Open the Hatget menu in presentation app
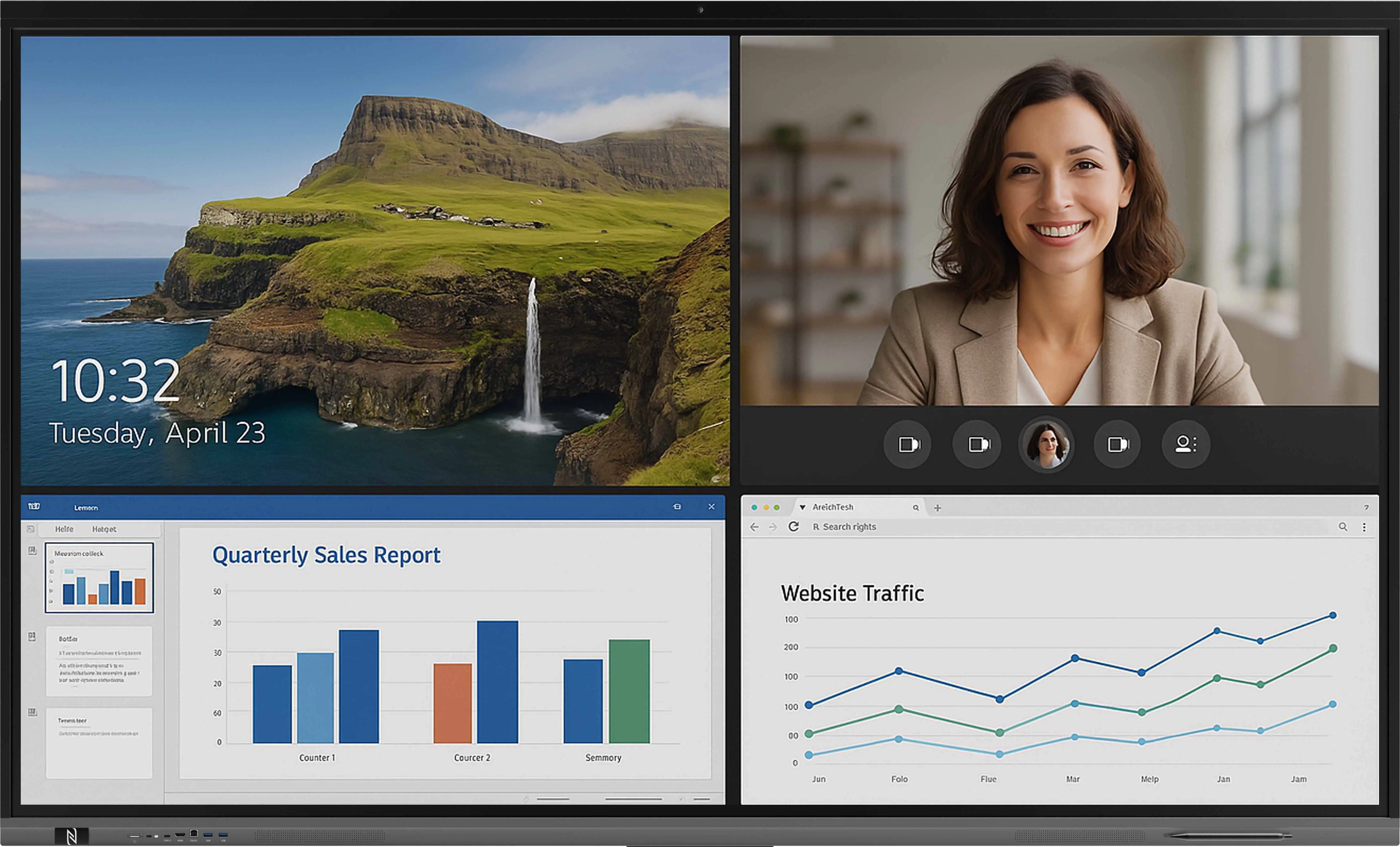 104,529
